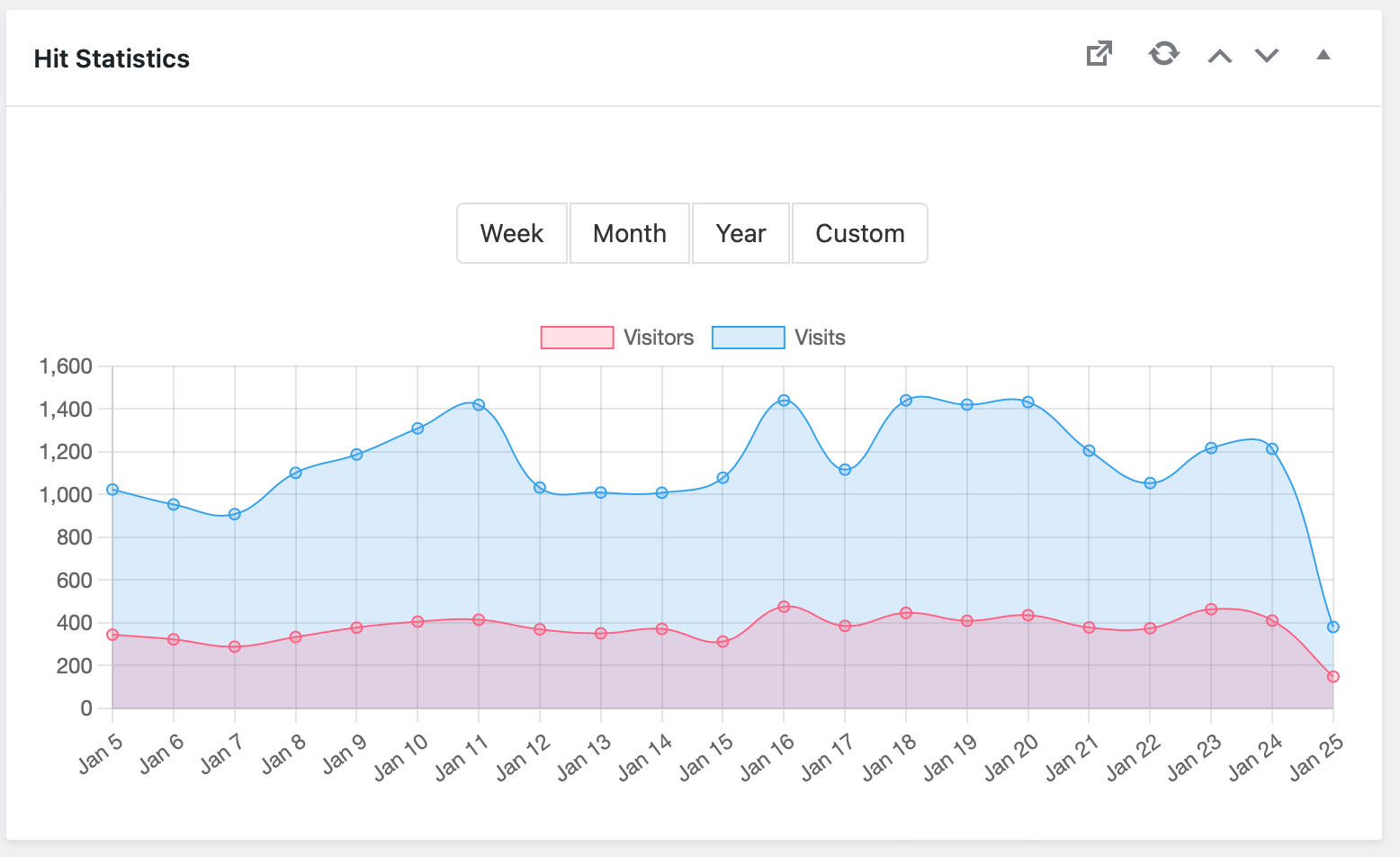Click the Visitors data point for Jan 23
The image size is (1400, 857).
pyautogui.click(x=1211, y=609)
